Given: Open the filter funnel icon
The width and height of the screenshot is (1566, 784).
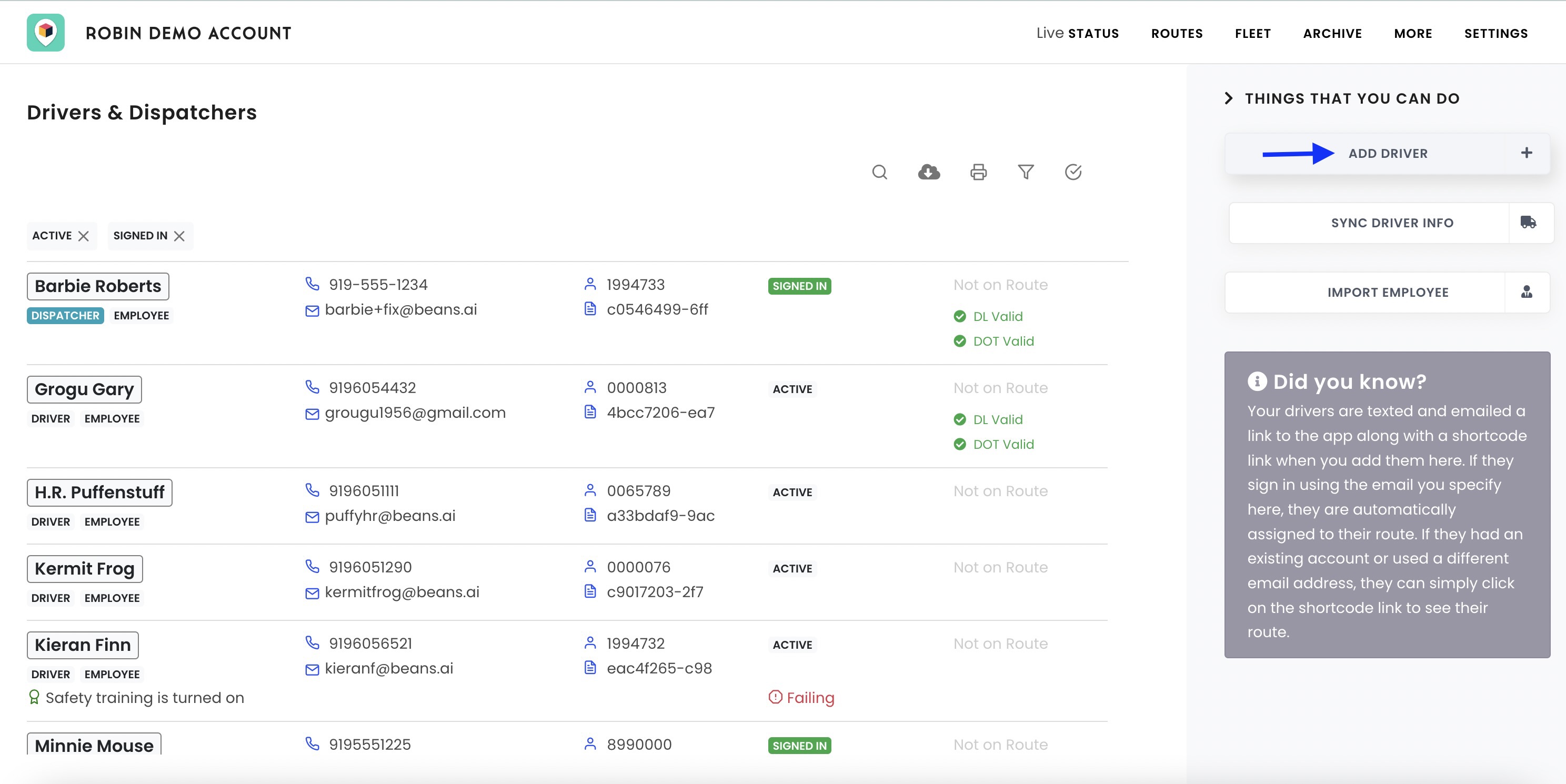Looking at the screenshot, I should pos(1026,172).
